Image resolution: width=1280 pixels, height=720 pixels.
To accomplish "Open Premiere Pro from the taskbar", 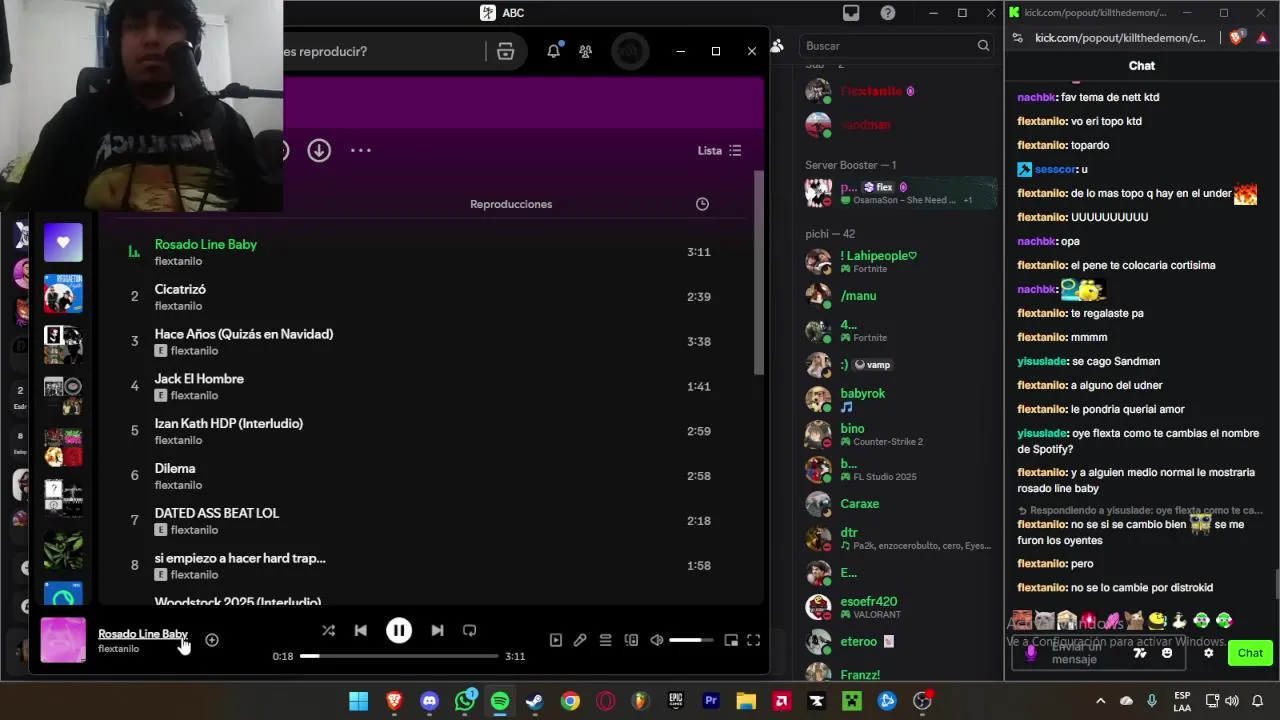I will coord(711,701).
